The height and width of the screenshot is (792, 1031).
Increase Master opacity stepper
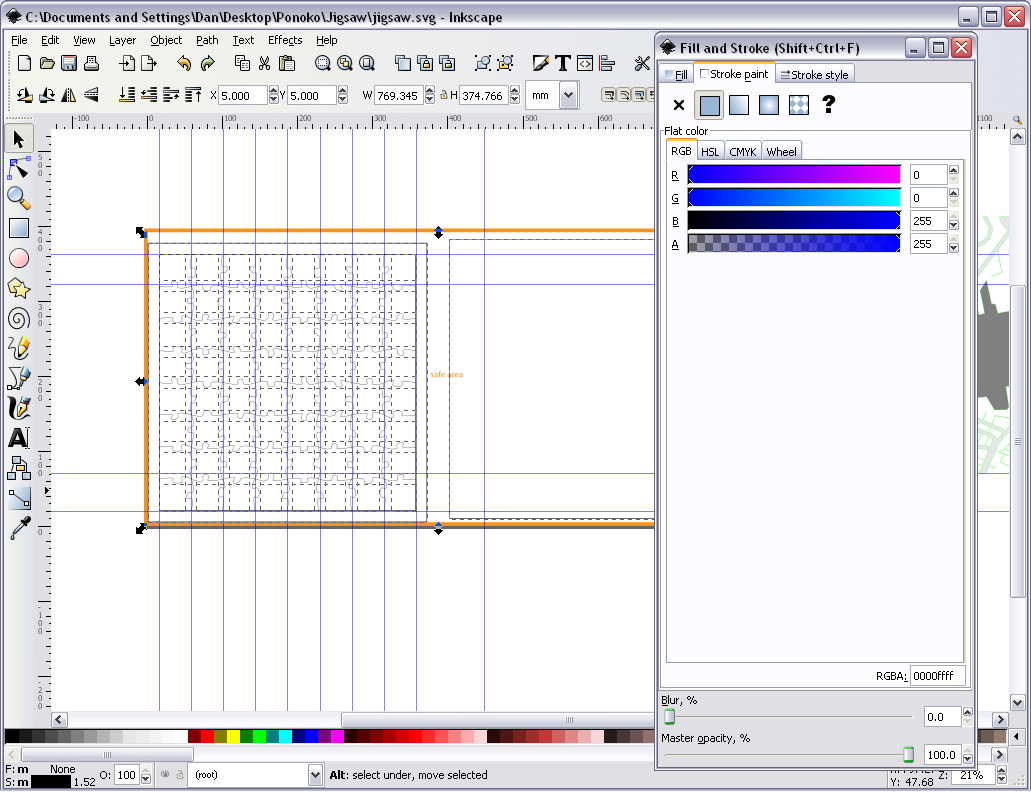pyautogui.click(x=967, y=751)
